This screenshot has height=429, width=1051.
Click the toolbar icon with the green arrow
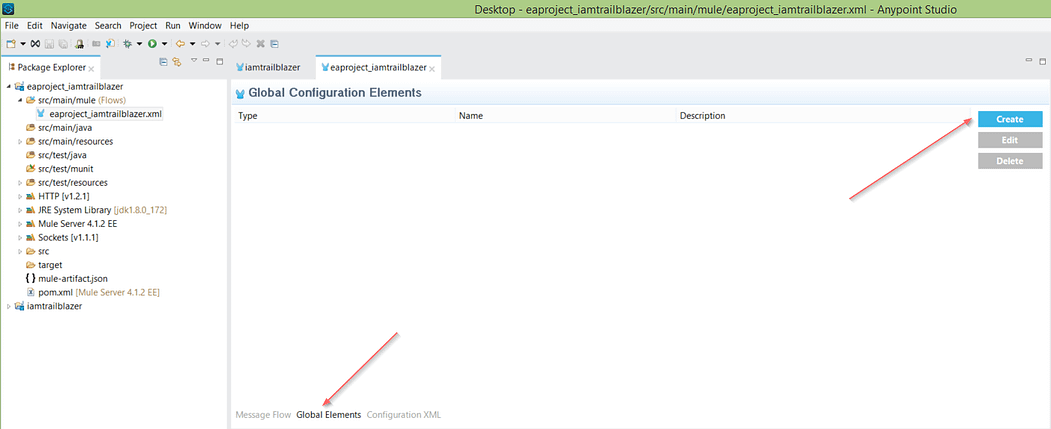click(x=79, y=44)
